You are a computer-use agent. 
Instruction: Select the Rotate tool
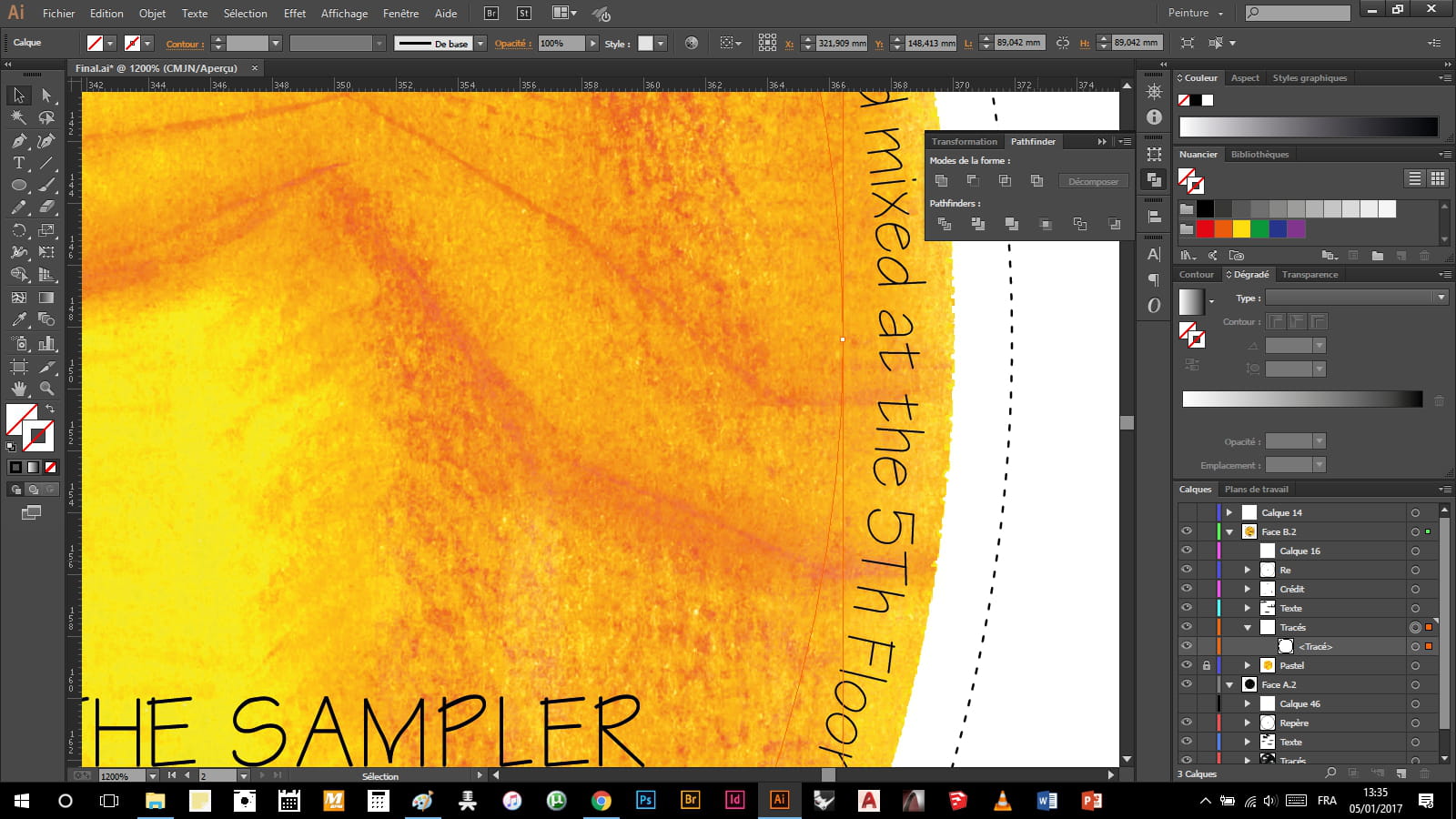(19, 230)
